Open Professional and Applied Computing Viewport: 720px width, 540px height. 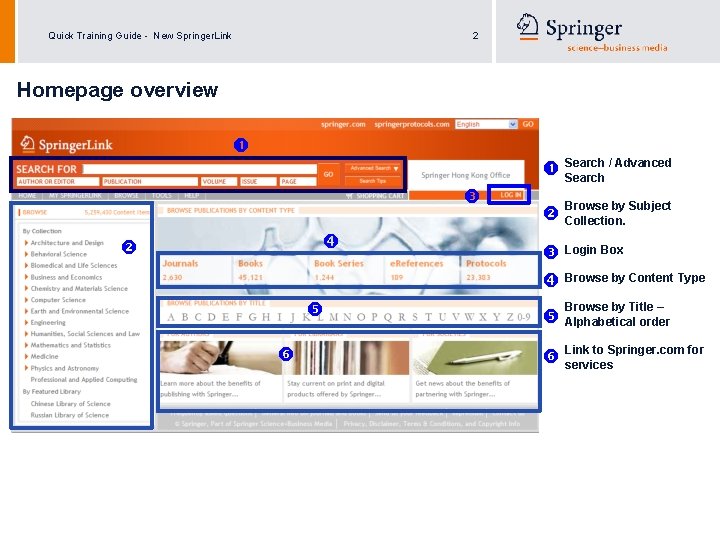[x=84, y=379]
